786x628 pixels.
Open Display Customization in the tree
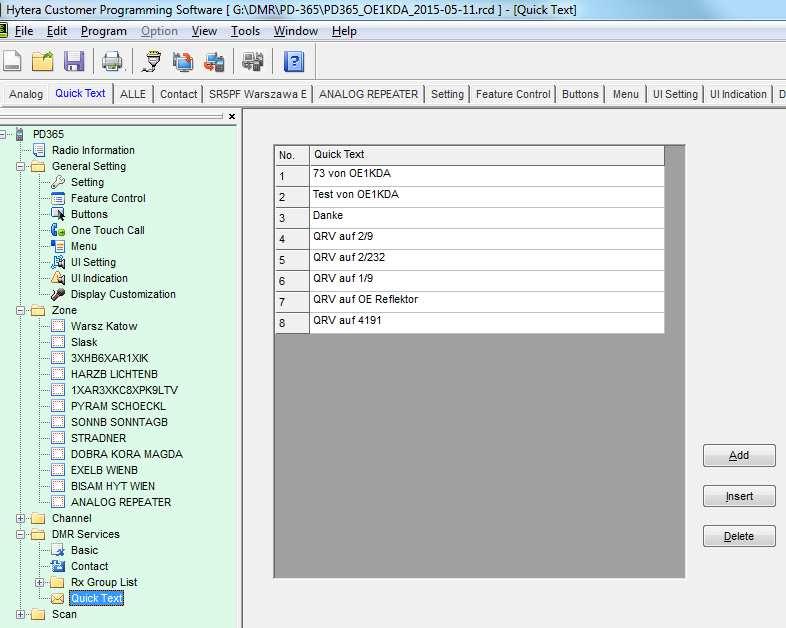(x=123, y=295)
